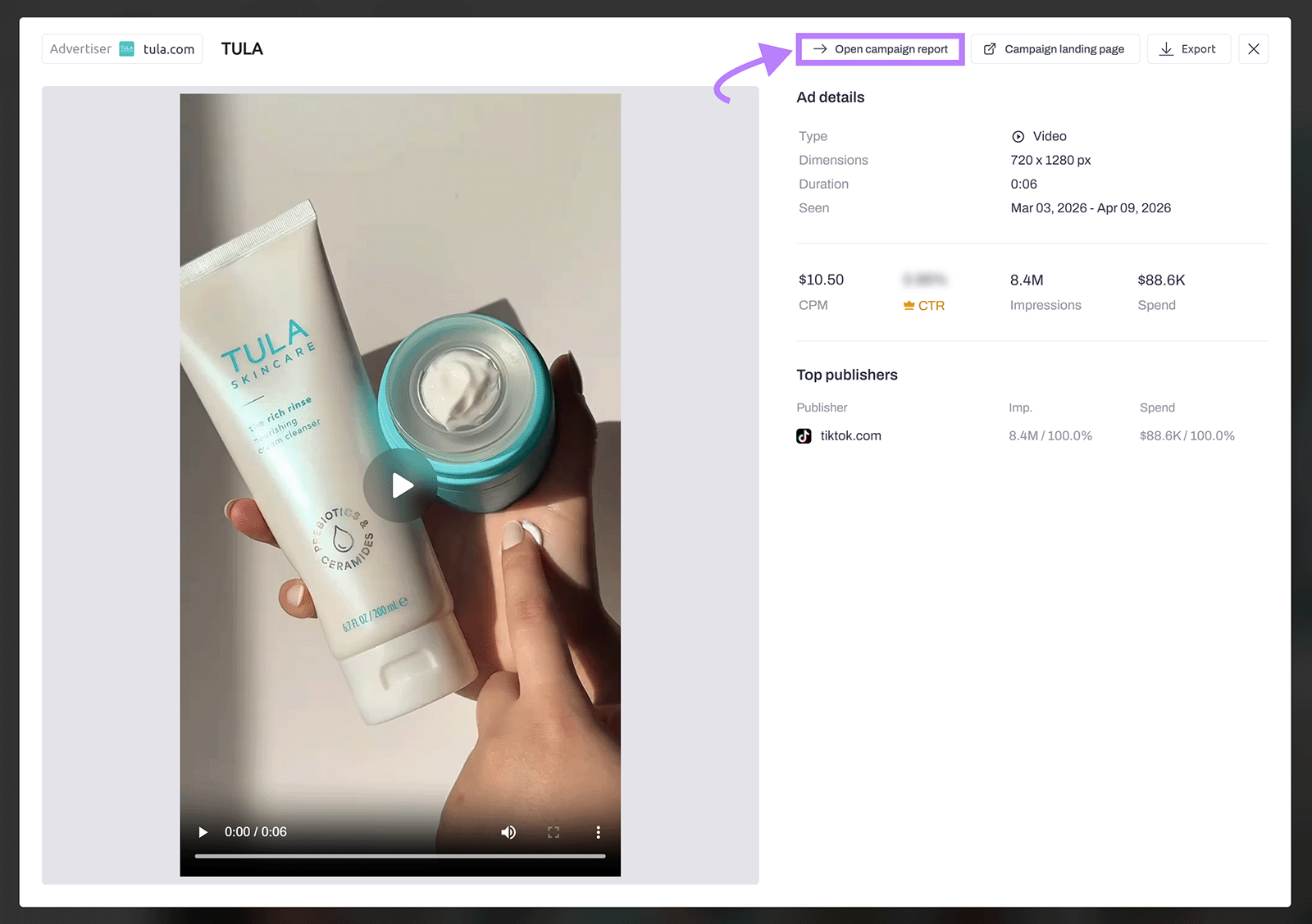The width and height of the screenshot is (1312, 924).
Task: Mute the video with the speaker icon
Action: (x=508, y=832)
